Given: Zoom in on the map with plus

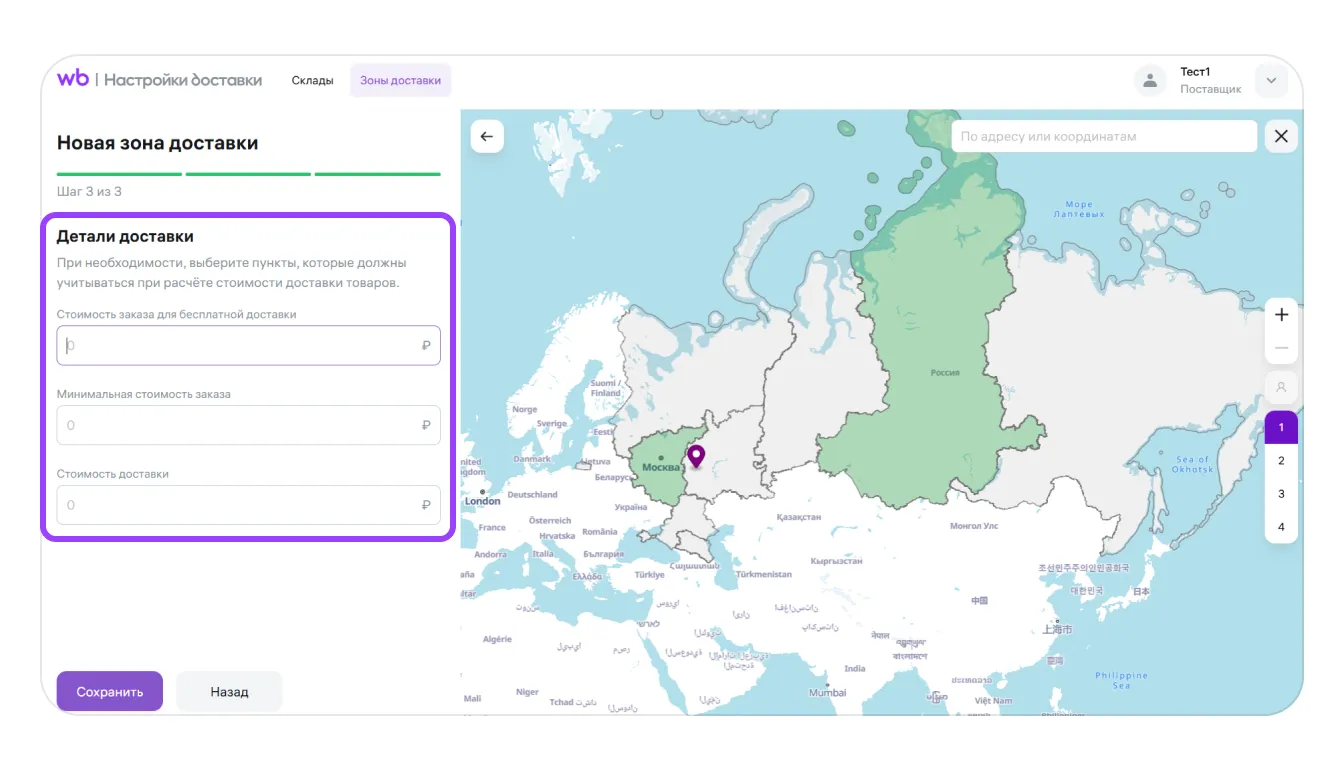Looking at the screenshot, I should tap(1281, 315).
